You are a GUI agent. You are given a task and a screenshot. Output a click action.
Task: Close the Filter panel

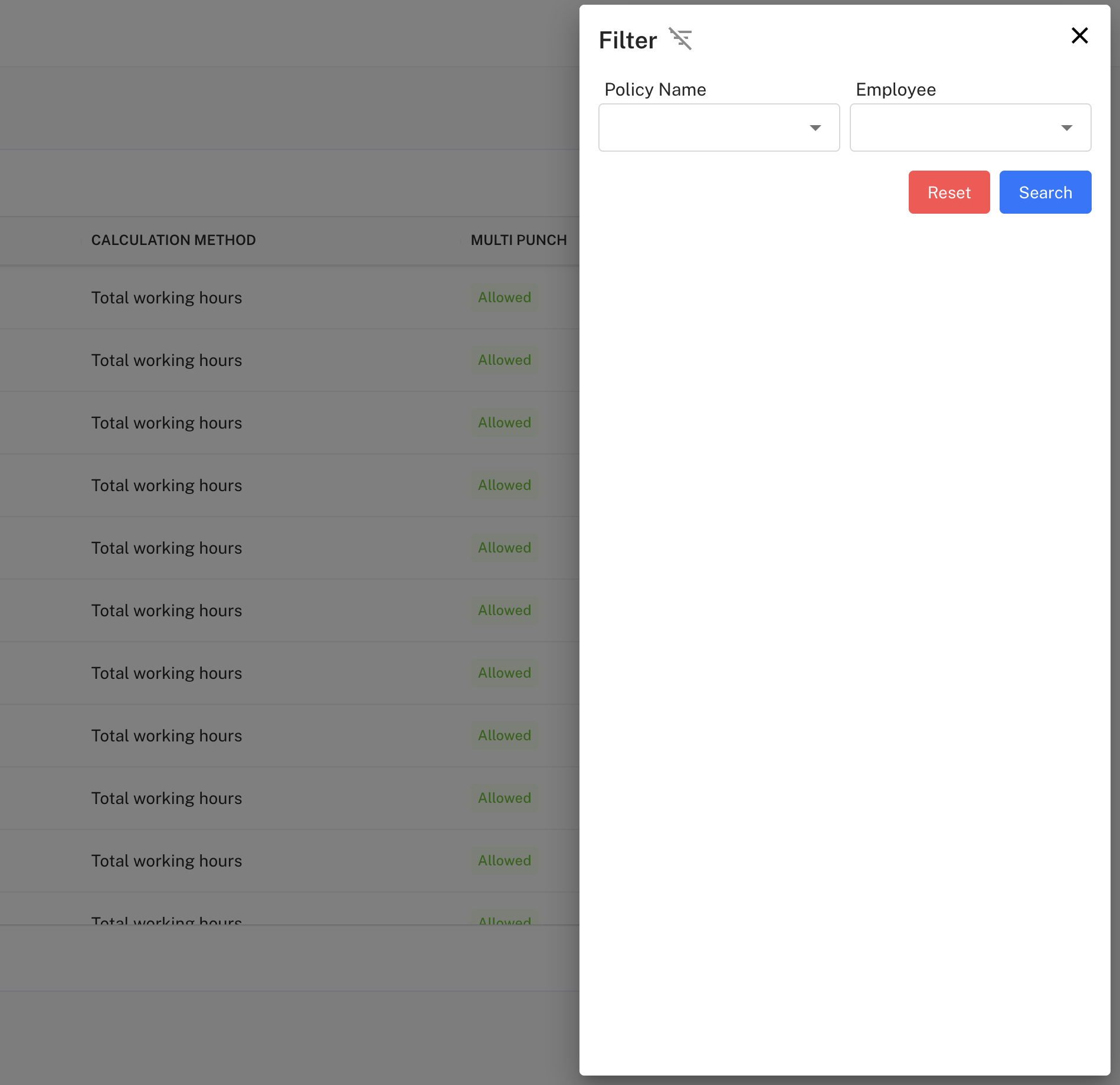click(1080, 35)
